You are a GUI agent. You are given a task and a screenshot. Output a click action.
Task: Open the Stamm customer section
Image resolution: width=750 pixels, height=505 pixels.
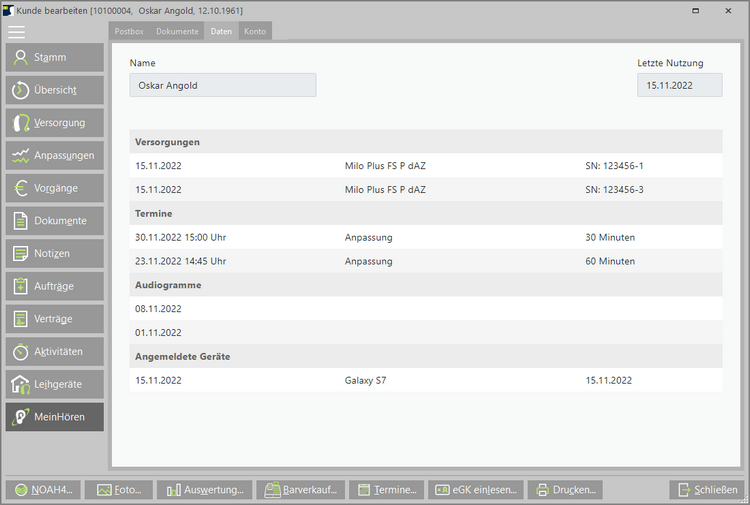pyautogui.click(x=54, y=58)
